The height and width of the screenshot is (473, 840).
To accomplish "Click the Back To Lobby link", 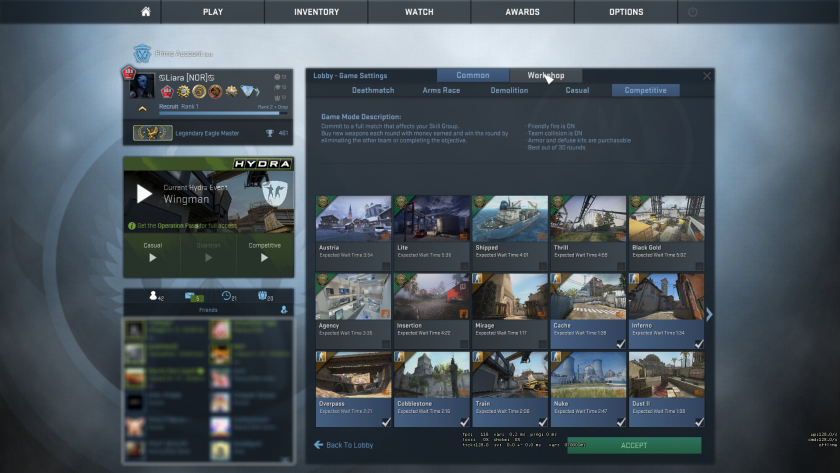I will (x=349, y=445).
